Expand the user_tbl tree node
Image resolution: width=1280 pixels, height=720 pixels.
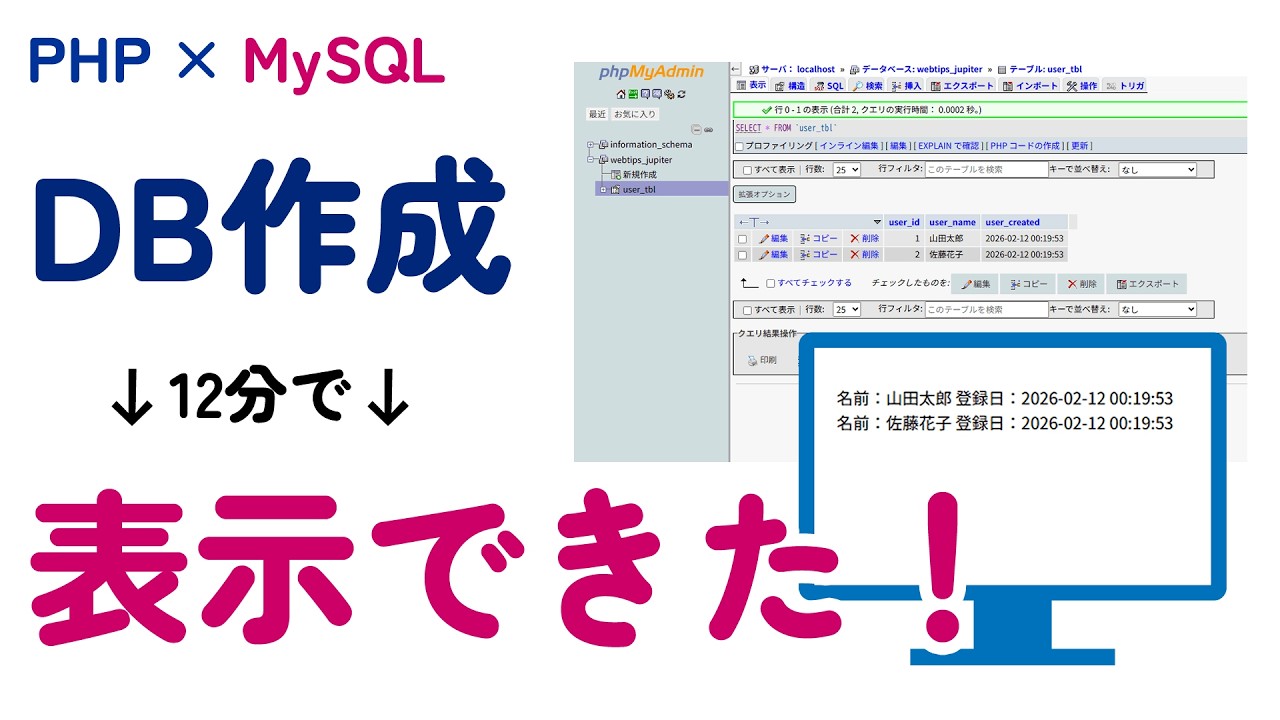[603, 190]
